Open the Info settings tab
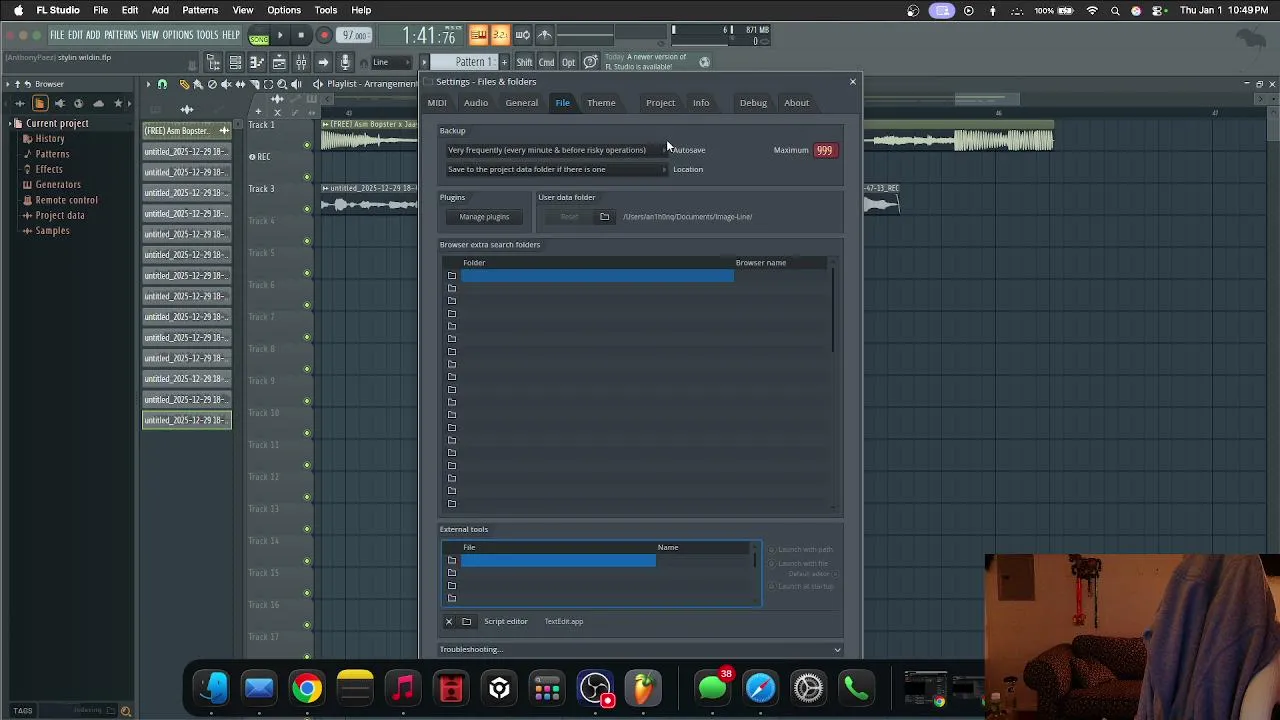 [701, 103]
